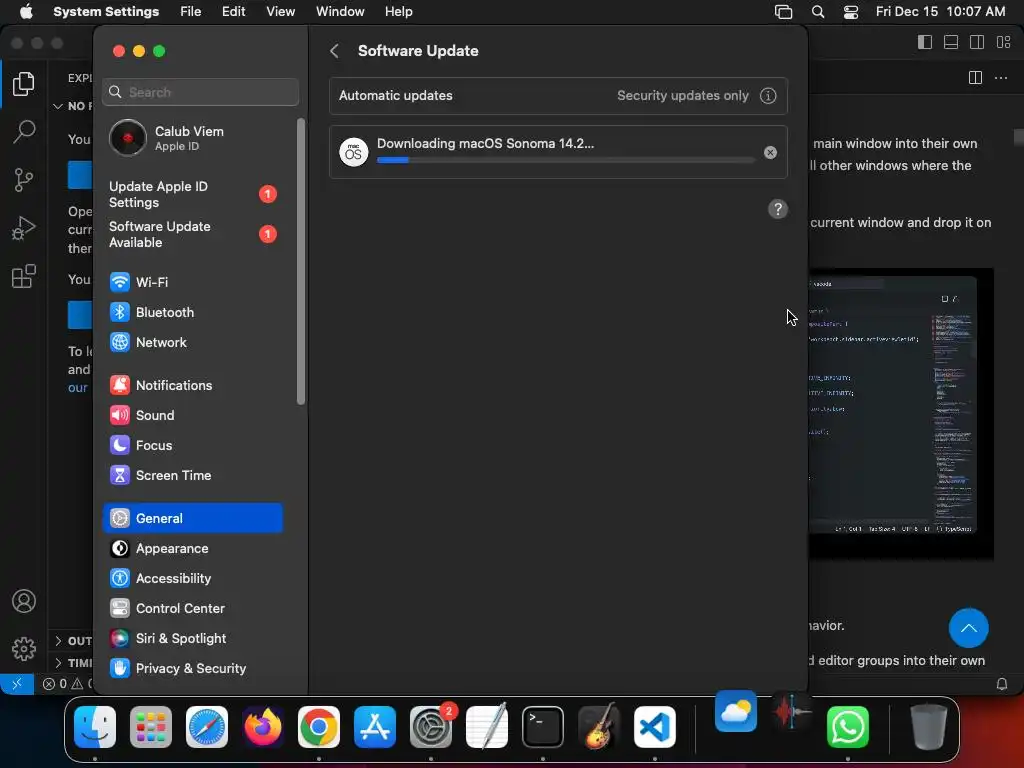Open the Software Update help button
1024x768 pixels.
click(x=778, y=209)
